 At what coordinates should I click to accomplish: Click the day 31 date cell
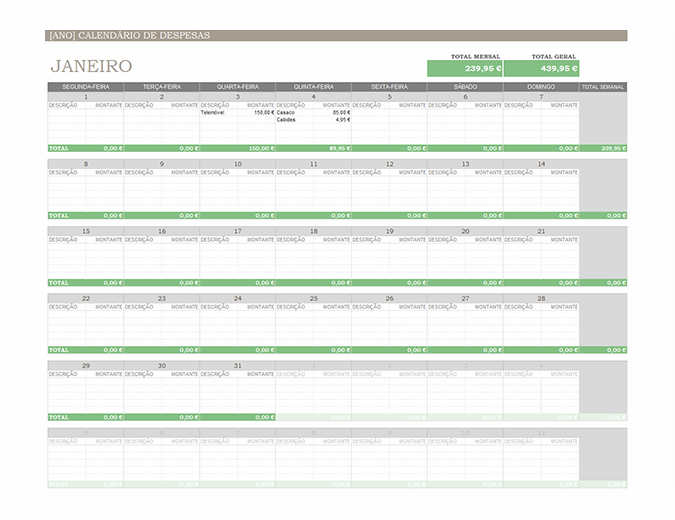click(237, 366)
